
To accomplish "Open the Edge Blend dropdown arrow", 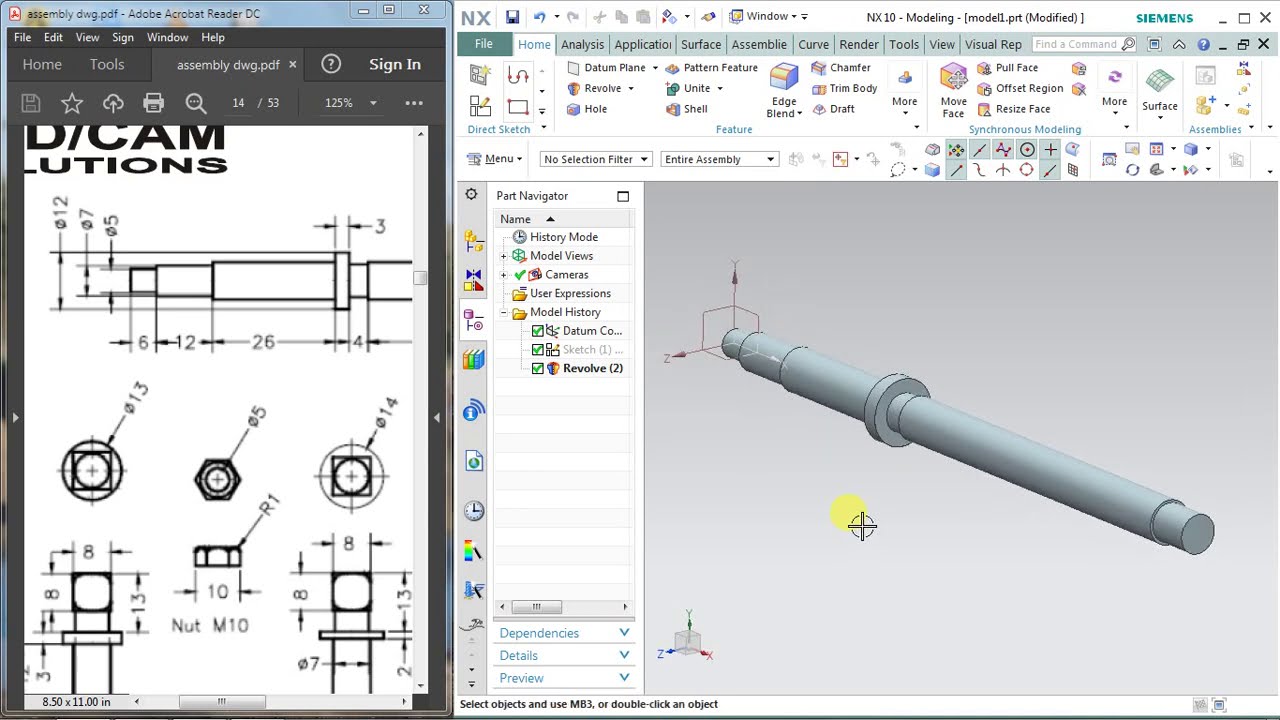I will click(x=799, y=114).
